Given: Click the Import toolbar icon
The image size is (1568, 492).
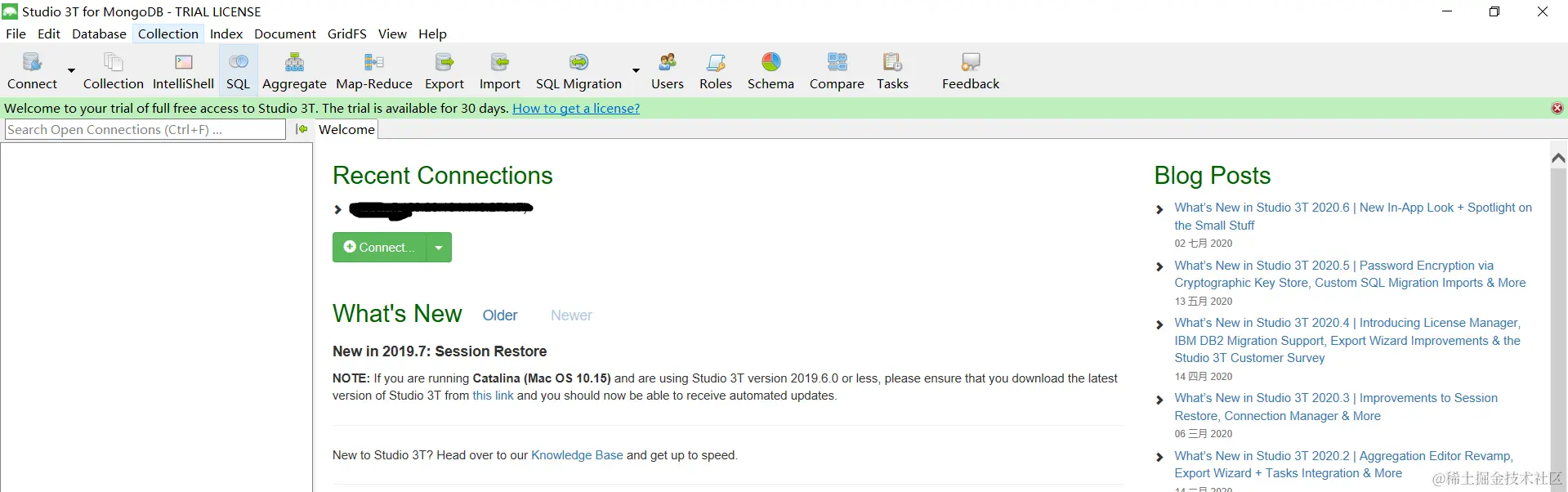Looking at the screenshot, I should coord(499,71).
